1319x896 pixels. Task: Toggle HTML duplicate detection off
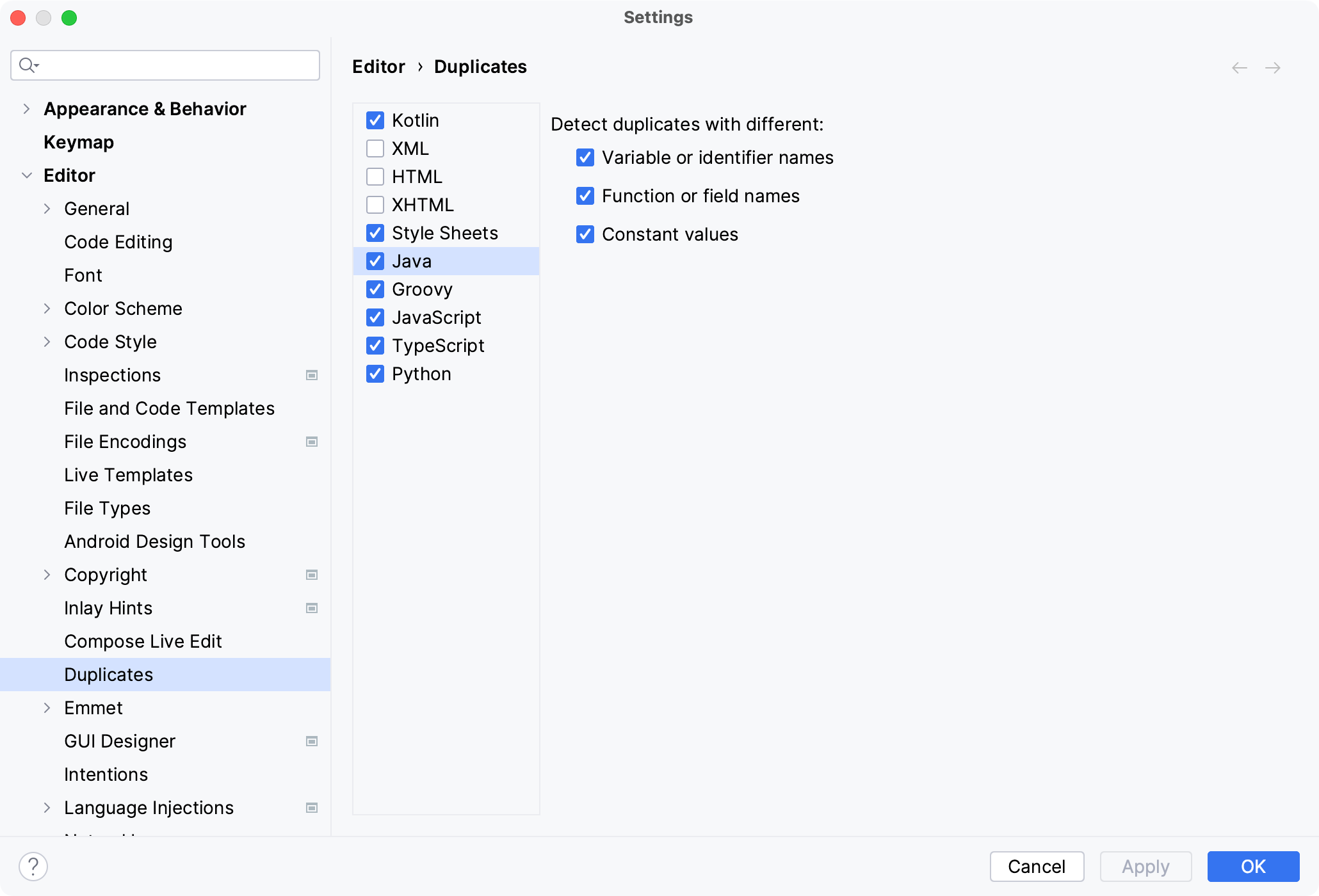pyautogui.click(x=376, y=177)
